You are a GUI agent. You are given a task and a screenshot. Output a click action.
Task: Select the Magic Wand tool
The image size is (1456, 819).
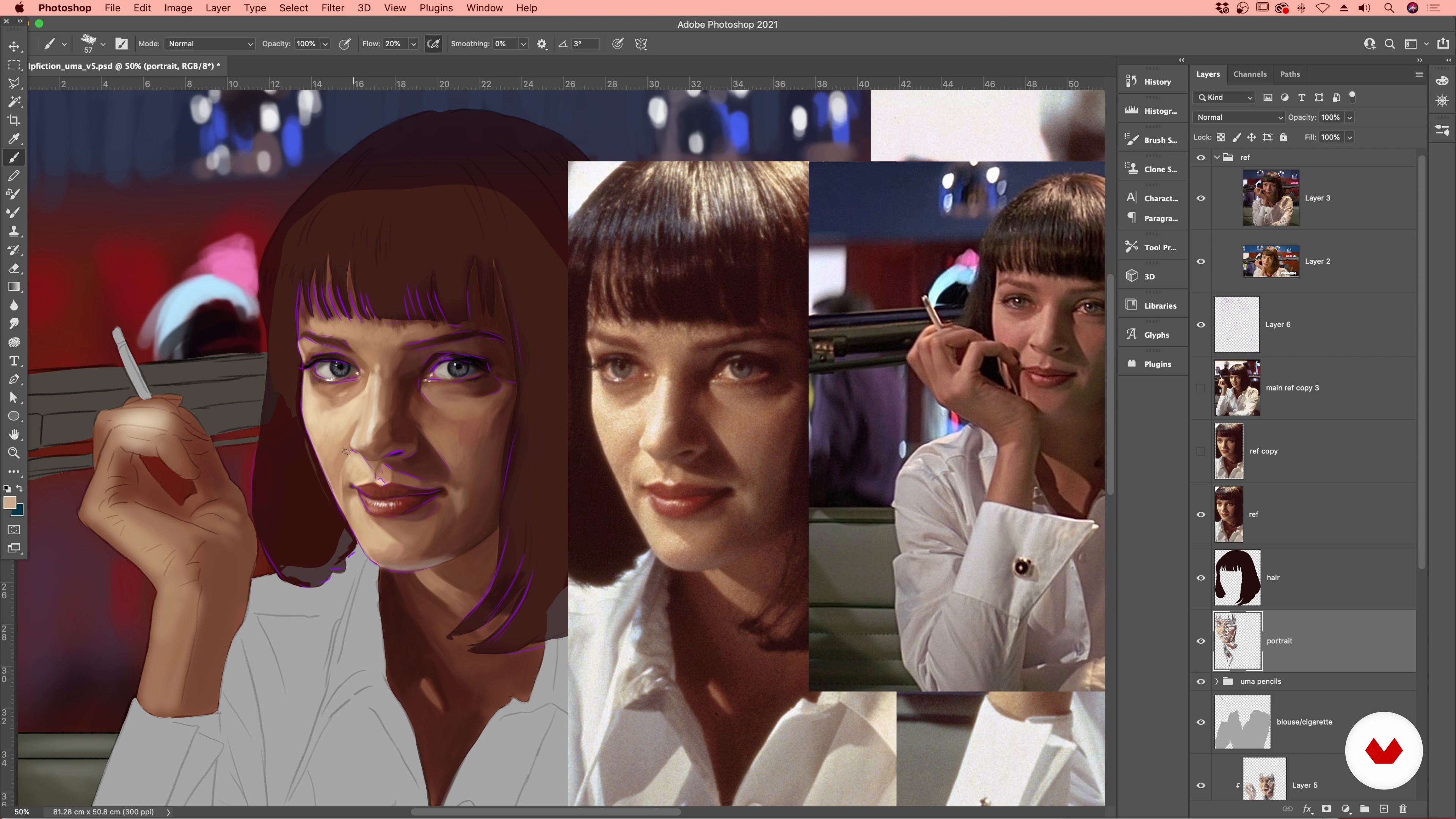point(14,102)
